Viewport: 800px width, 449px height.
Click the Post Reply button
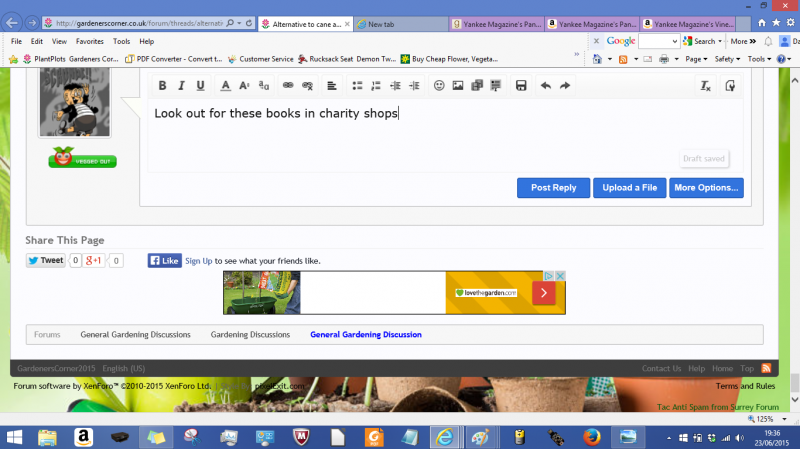pos(553,187)
